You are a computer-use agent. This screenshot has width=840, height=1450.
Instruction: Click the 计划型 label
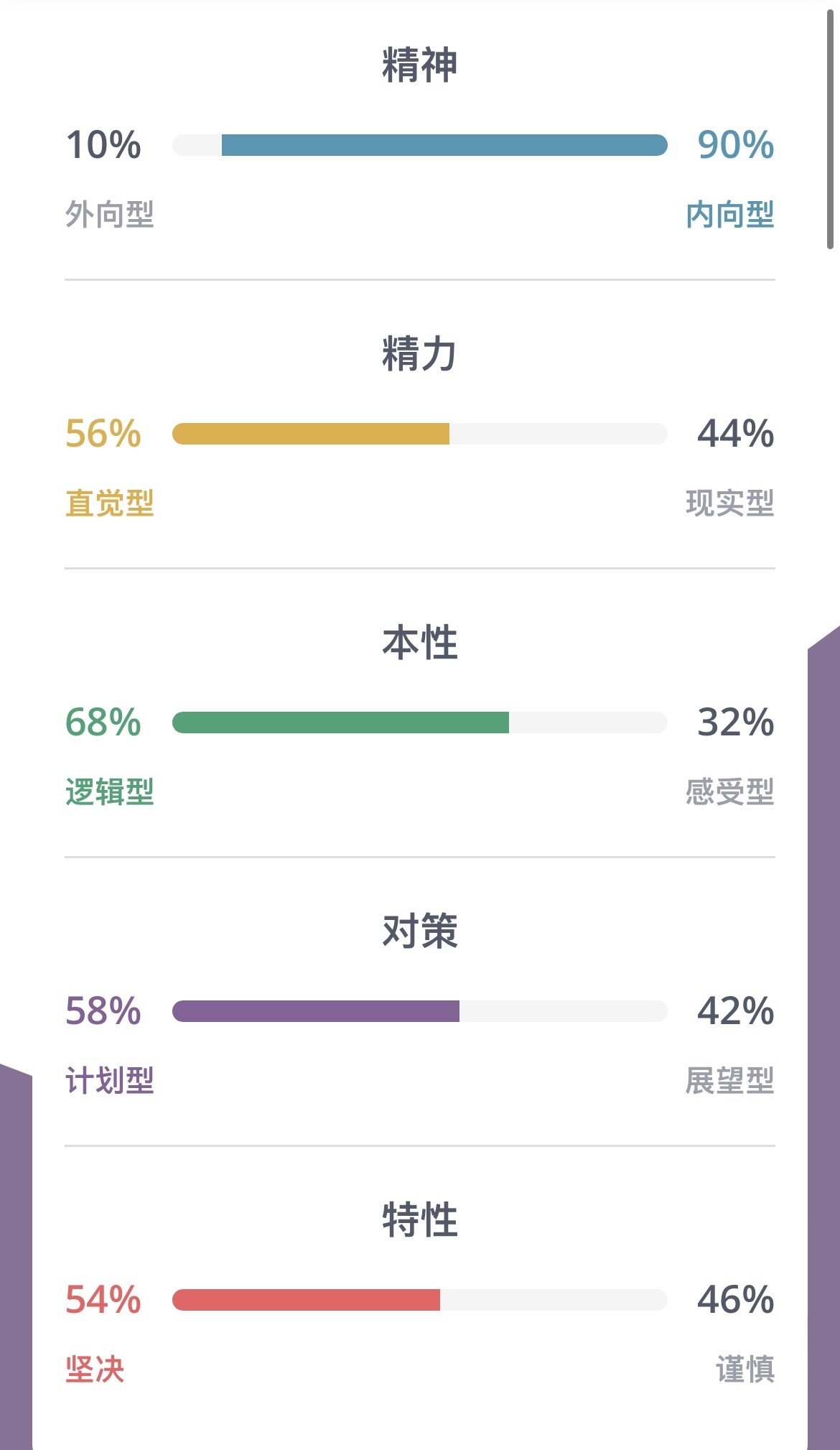(110, 1081)
